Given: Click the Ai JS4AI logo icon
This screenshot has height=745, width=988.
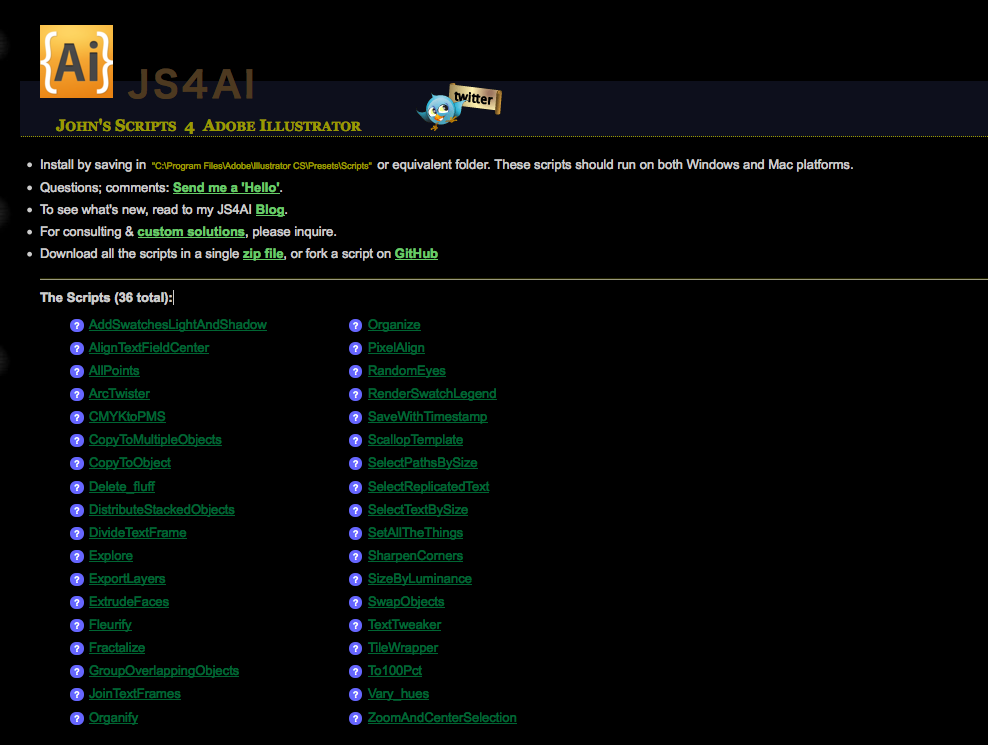Looking at the screenshot, I should [x=76, y=62].
